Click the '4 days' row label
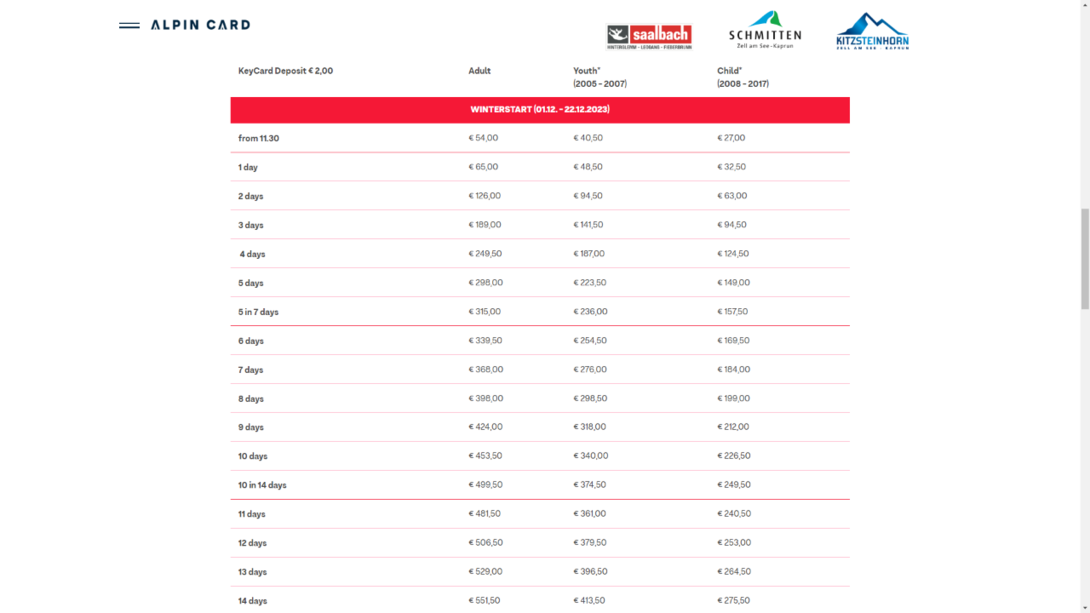The image size is (1090, 613). point(252,254)
